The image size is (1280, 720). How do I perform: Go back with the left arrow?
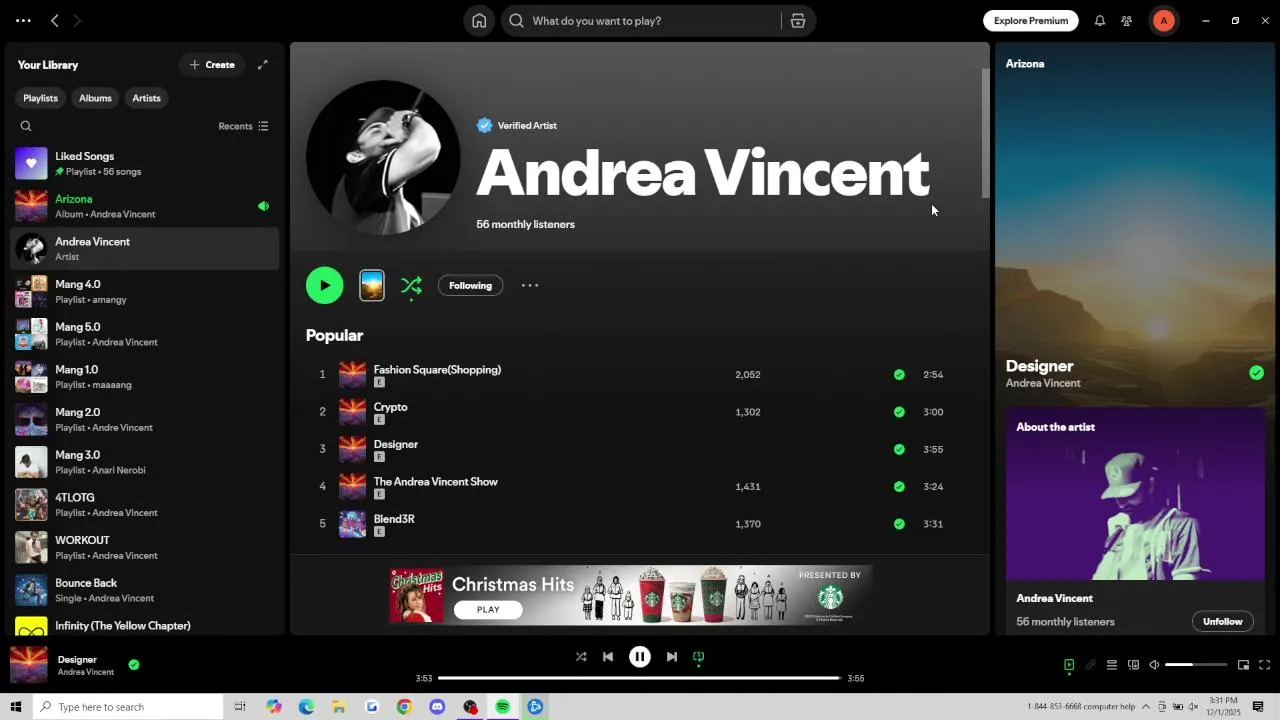point(55,21)
